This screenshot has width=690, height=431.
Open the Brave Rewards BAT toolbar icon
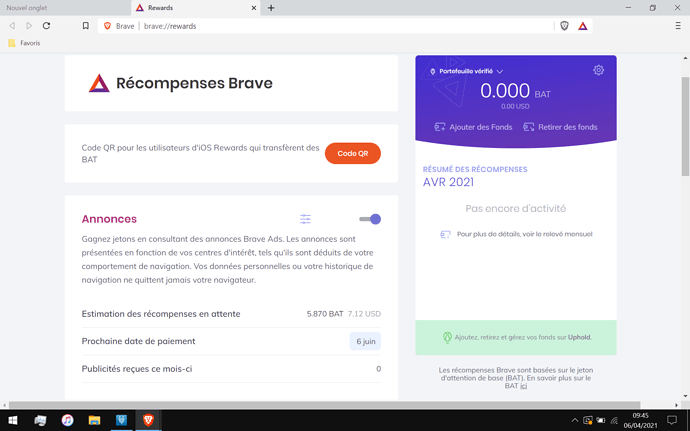583,26
